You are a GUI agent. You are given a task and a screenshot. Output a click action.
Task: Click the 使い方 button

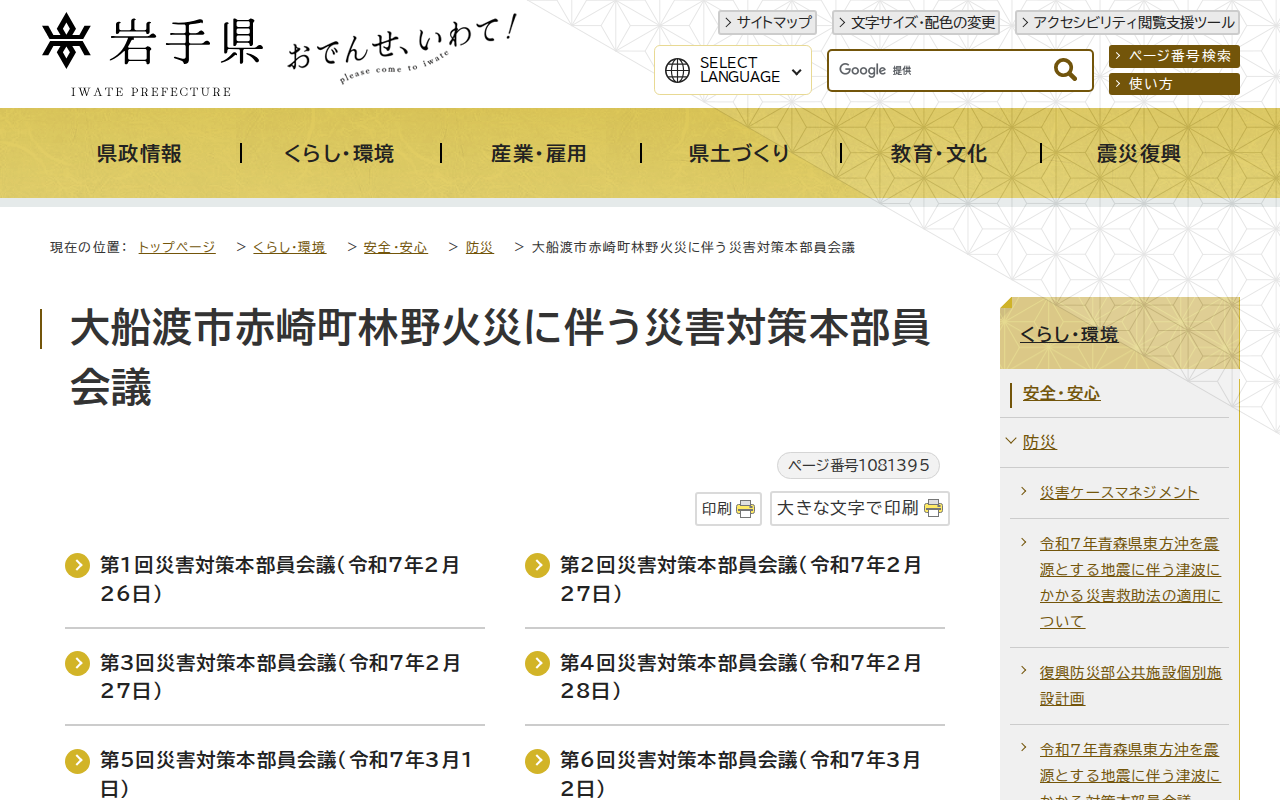click(x=1174, y=84)
